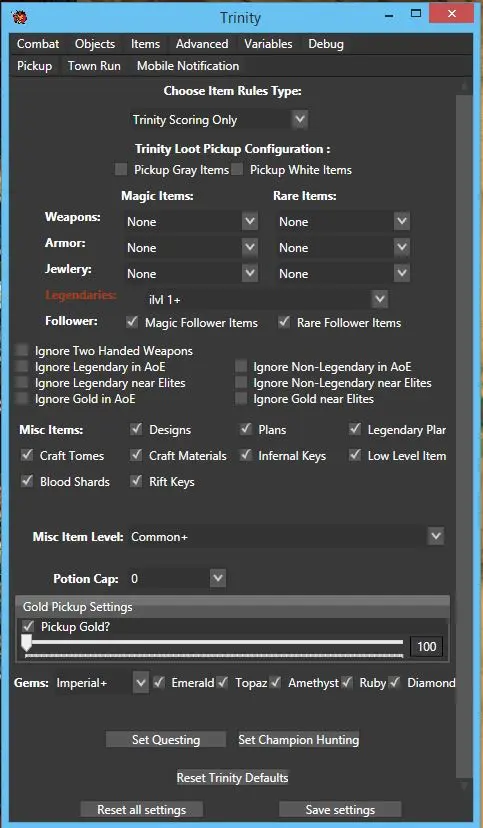Click the gold amount field showing 100
The width and height of the screenshot is (483, 828).
pos(426,646)
